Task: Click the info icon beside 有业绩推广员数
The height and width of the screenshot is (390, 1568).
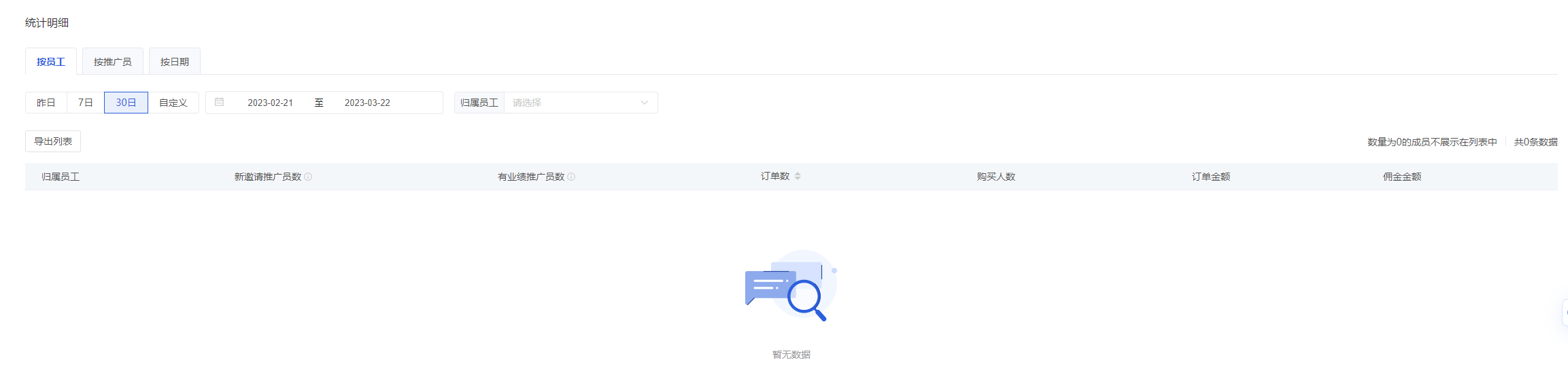Action: point(571,177)
